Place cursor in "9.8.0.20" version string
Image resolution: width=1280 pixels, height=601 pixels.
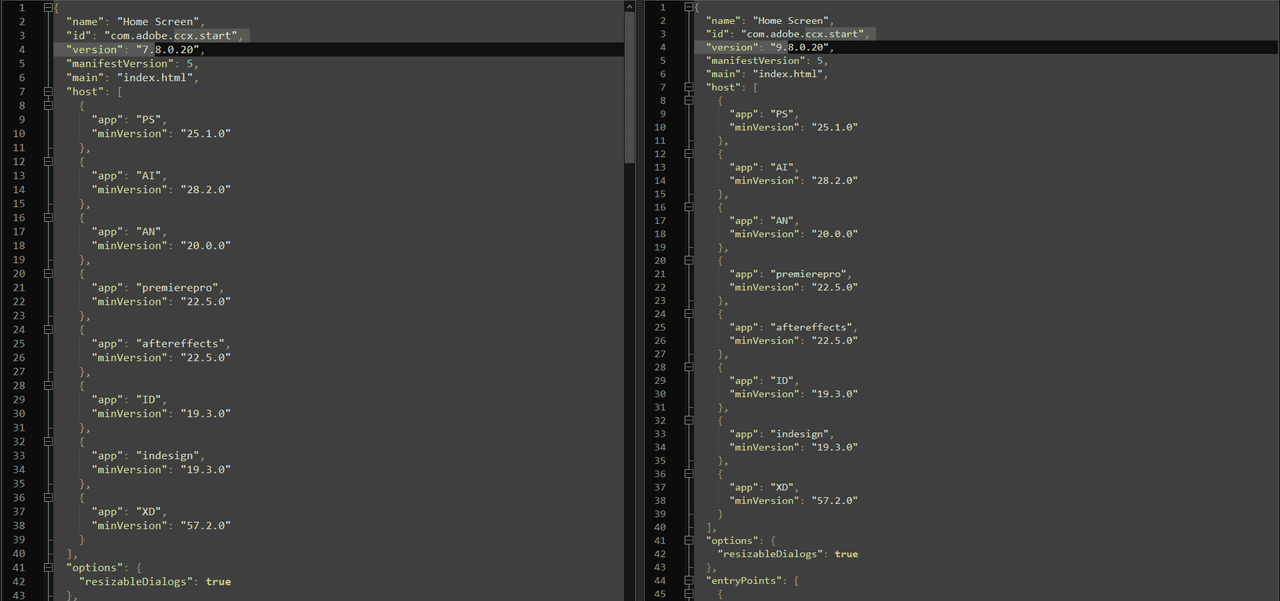point(801,47)
